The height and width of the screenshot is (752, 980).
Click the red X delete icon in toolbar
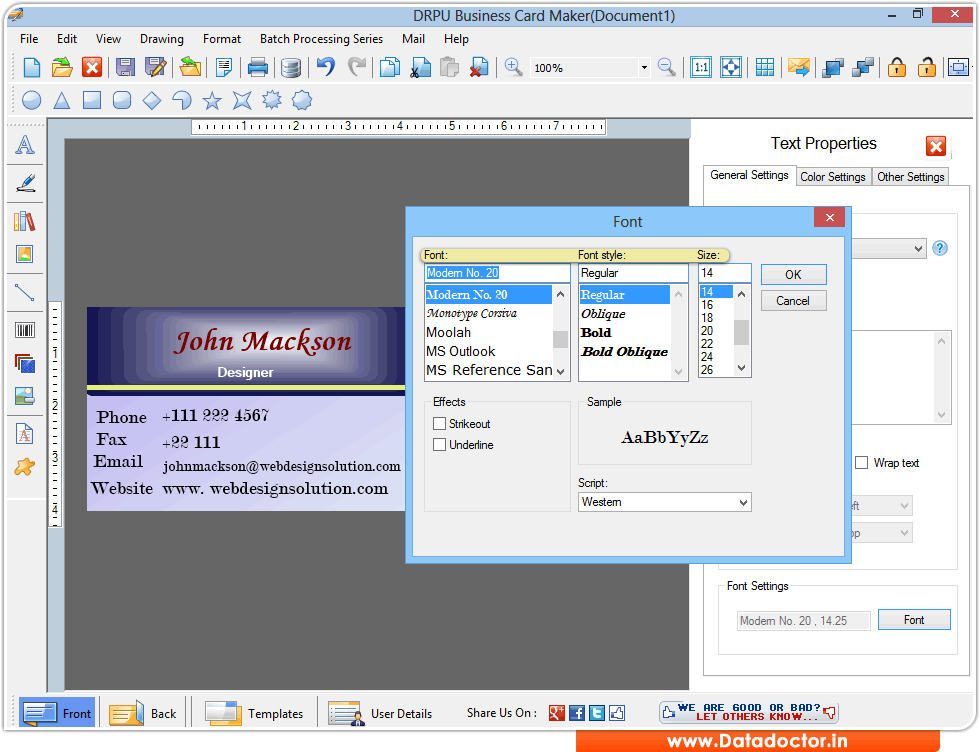coord(92,67)
